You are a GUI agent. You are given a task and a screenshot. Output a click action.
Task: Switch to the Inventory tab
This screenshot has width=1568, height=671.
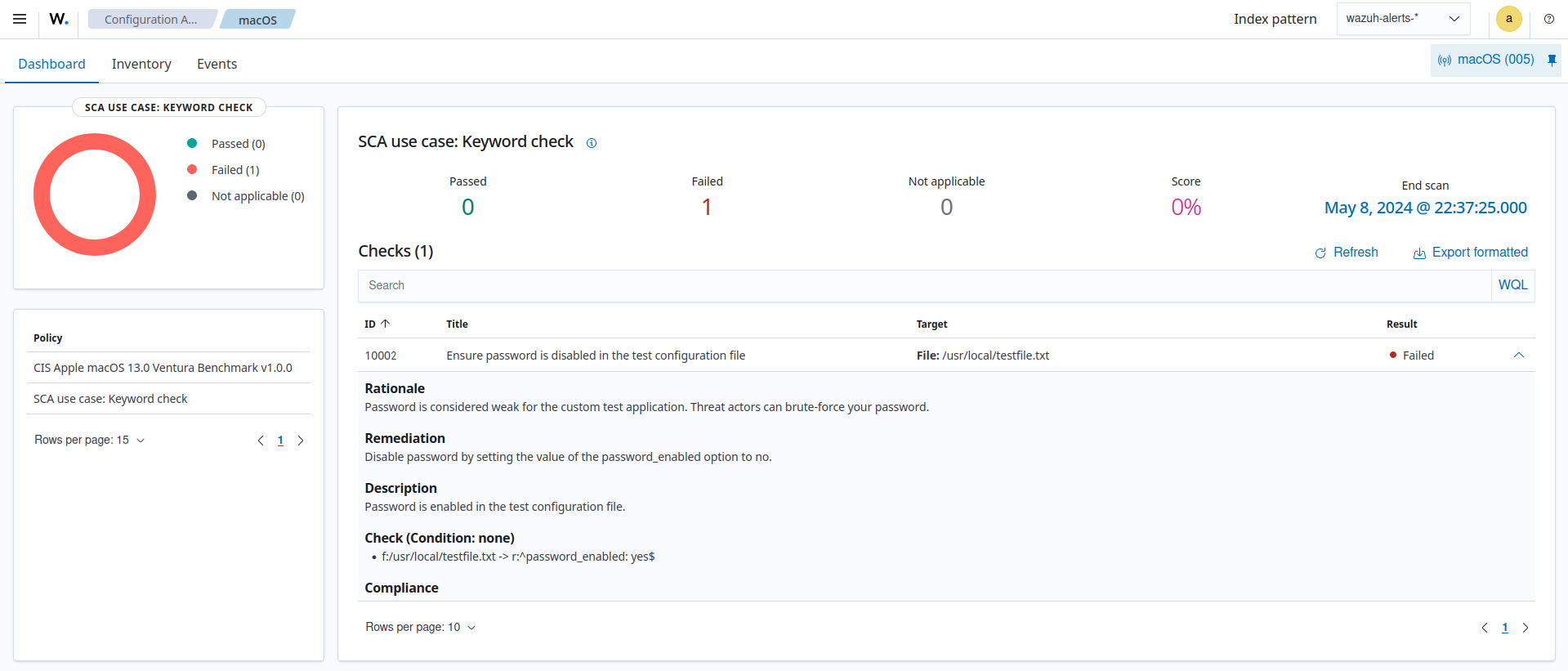point(141,64)
